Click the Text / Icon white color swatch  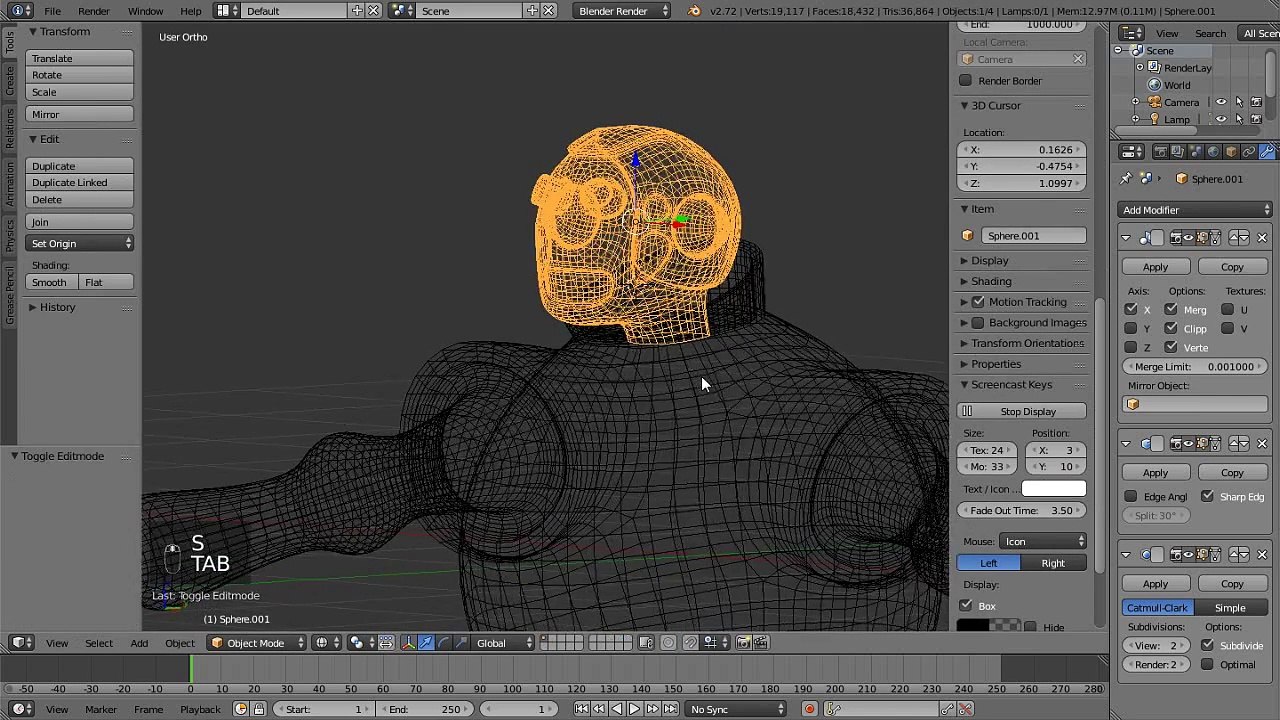click(x=1054, y=489)
